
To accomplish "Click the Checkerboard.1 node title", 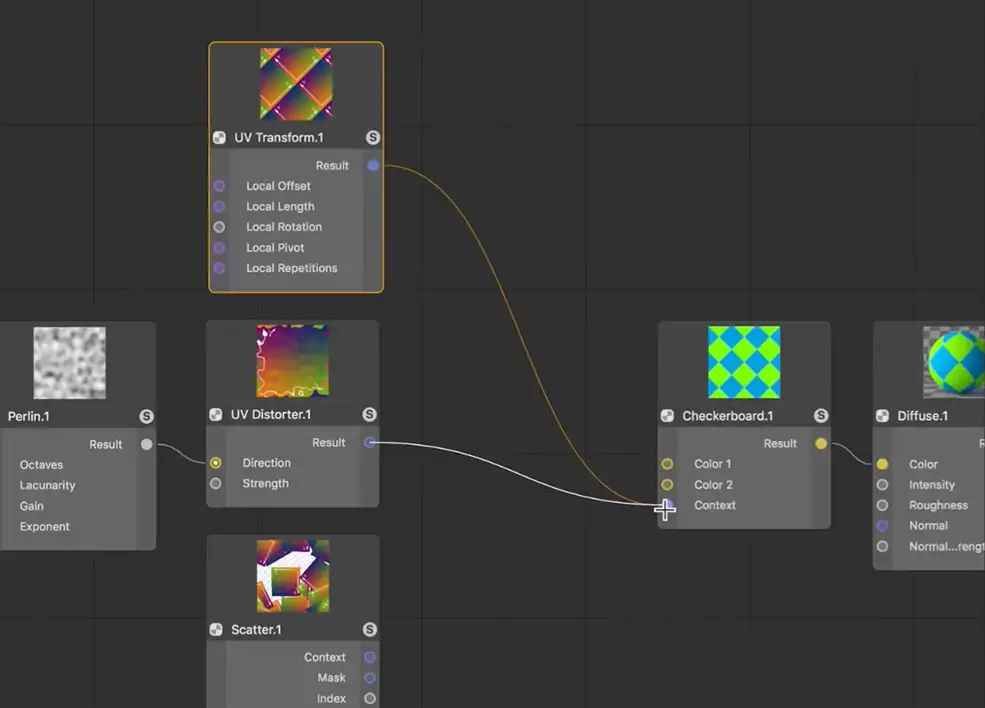I will [x=727, y=416].
